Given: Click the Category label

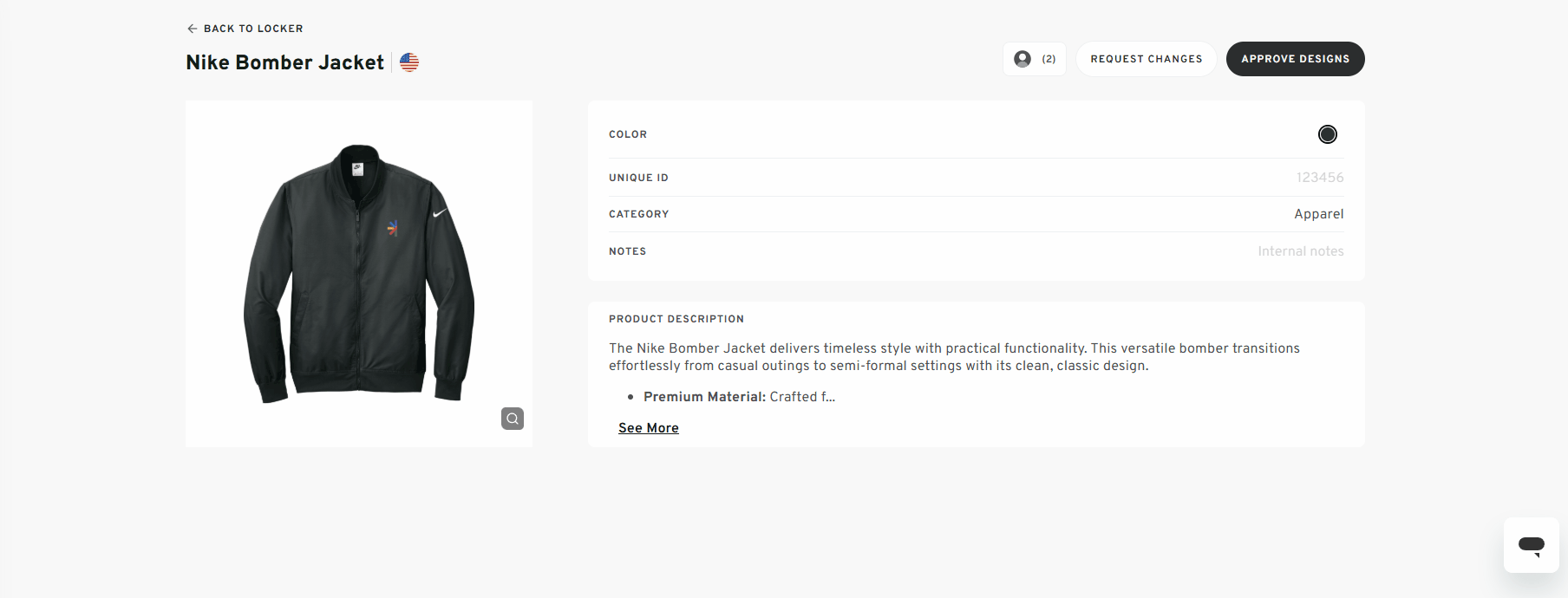Looking at the screenshot, I should click(x=638, y=214).
